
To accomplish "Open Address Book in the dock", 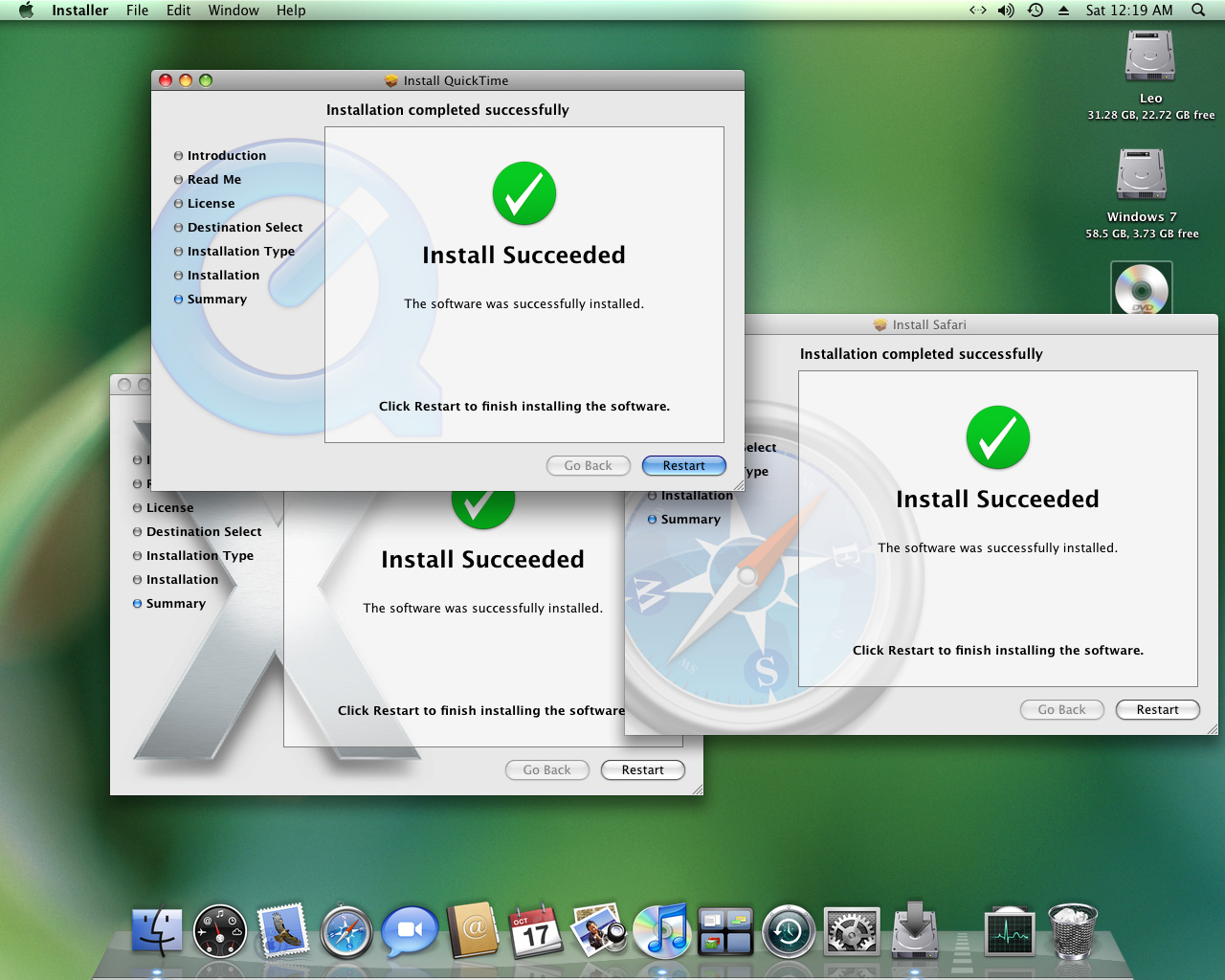I will point(473,930).
